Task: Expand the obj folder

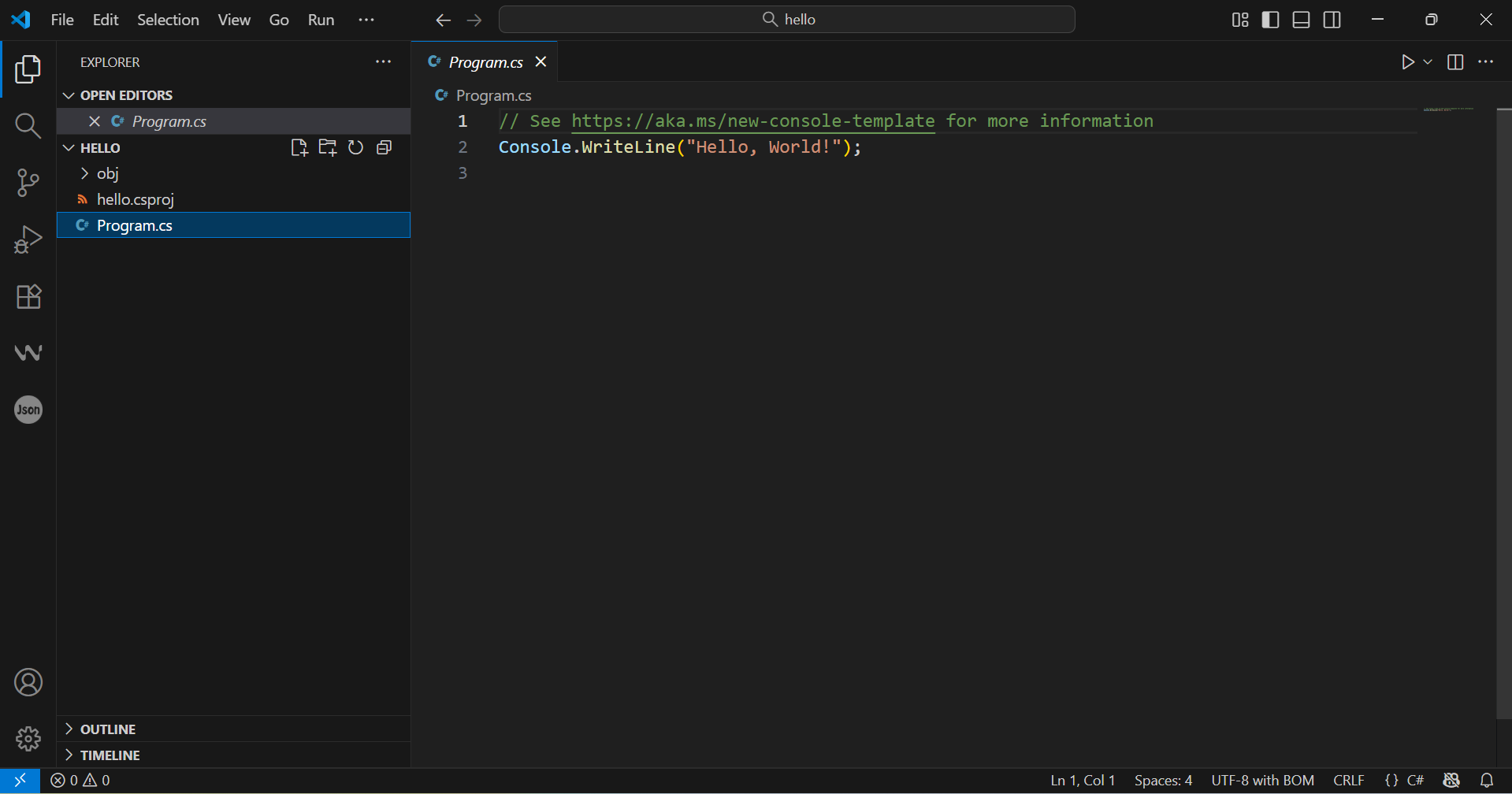Action: pos(85,173)
